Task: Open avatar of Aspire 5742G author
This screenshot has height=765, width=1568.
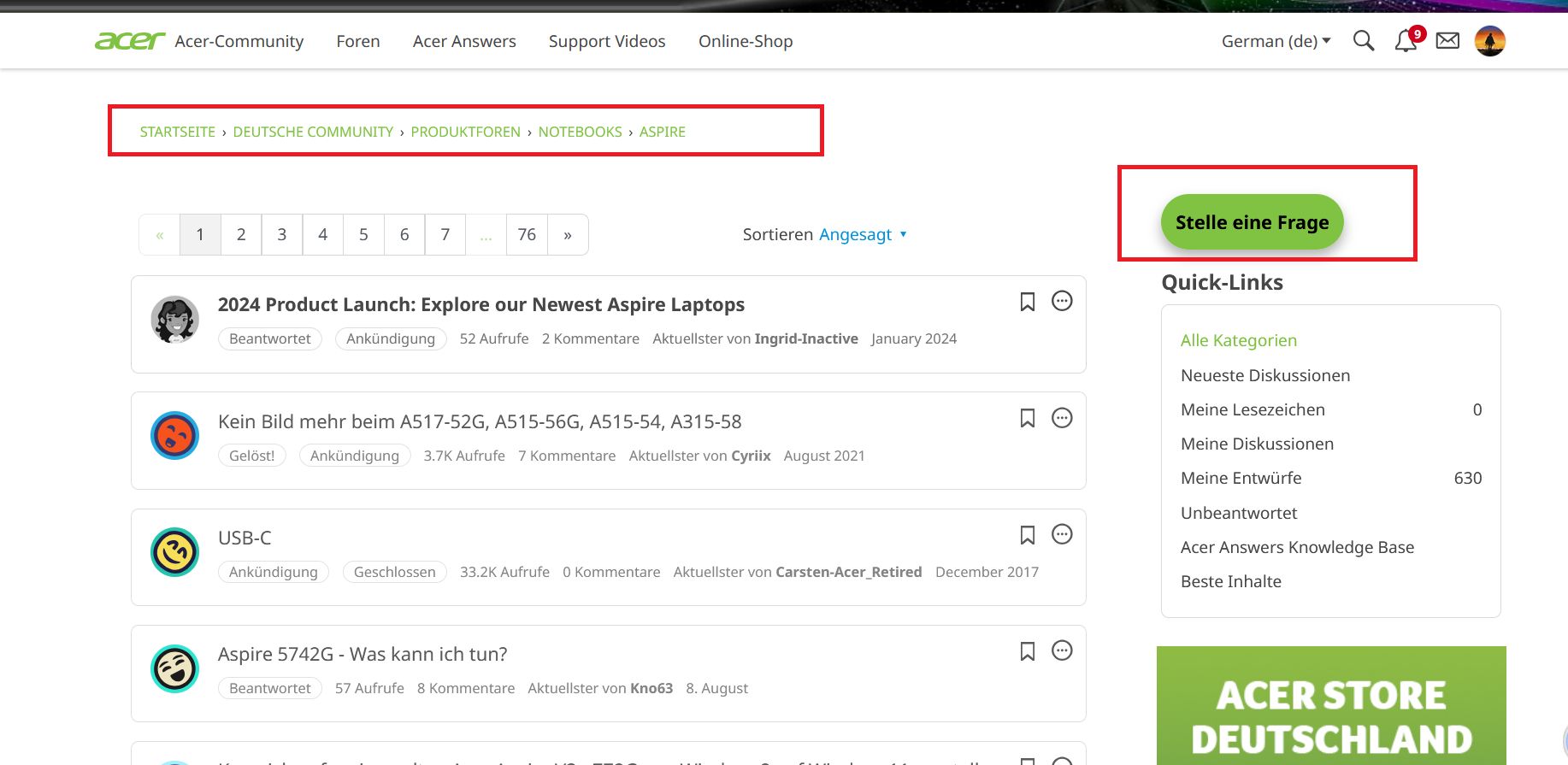Action: pos(175,668)
